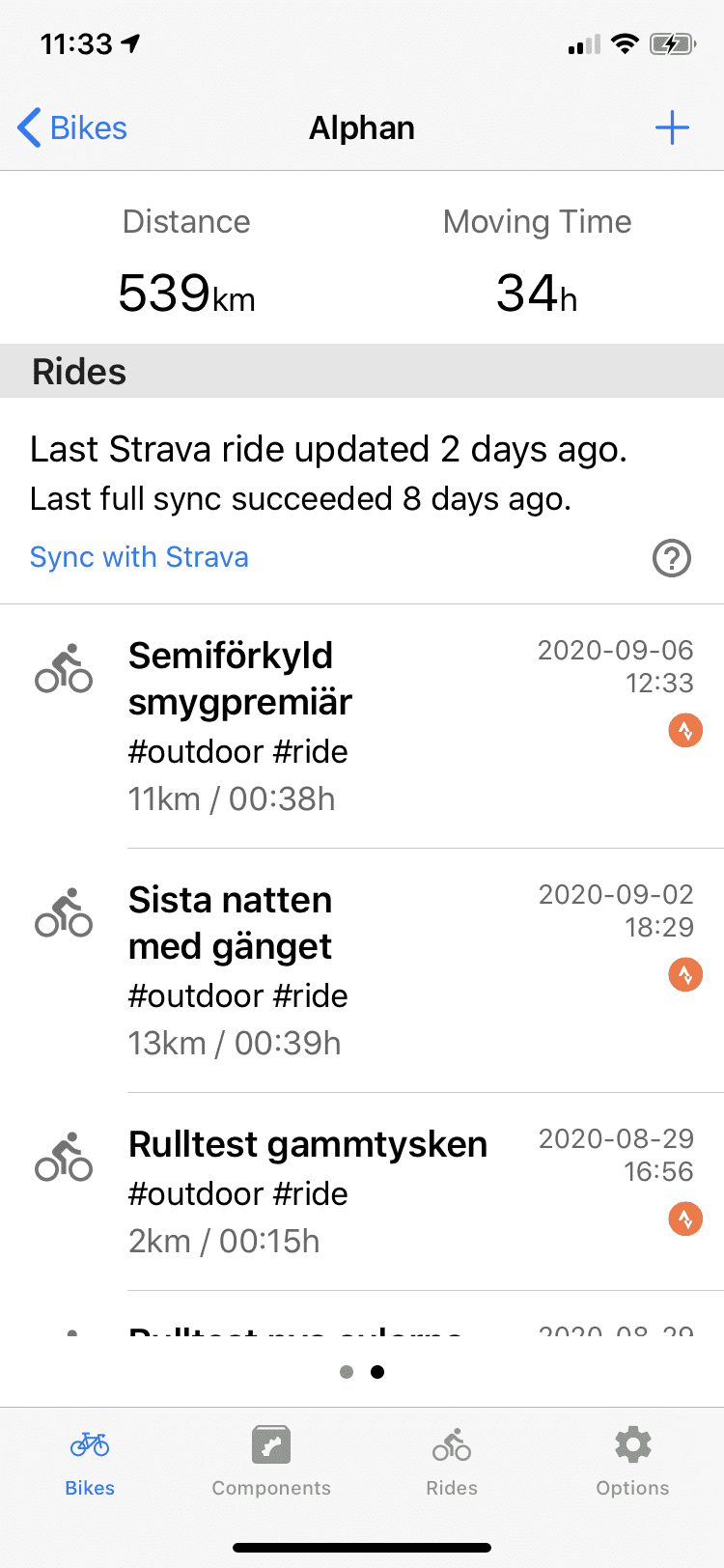Viewport: 724px width, 1568px height.
Task: Select the Bikes tab in bottom bar
Action: [90, 1460]
